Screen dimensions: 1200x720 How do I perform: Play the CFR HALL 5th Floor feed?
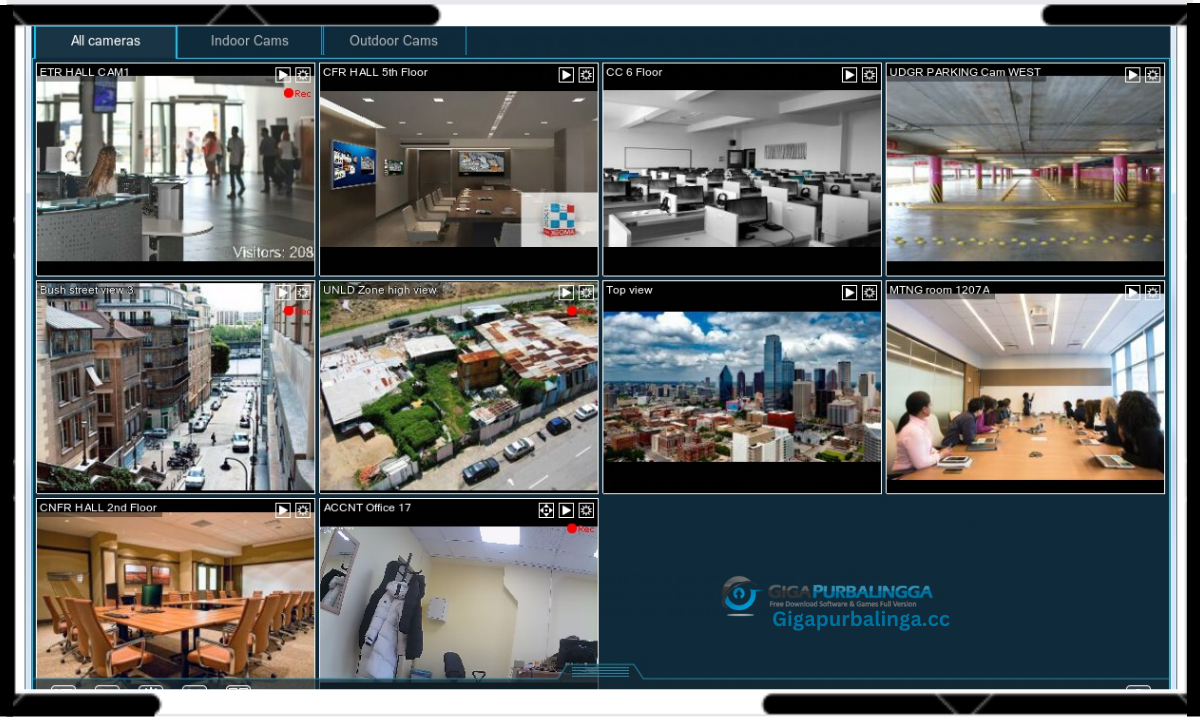[566, 75]
